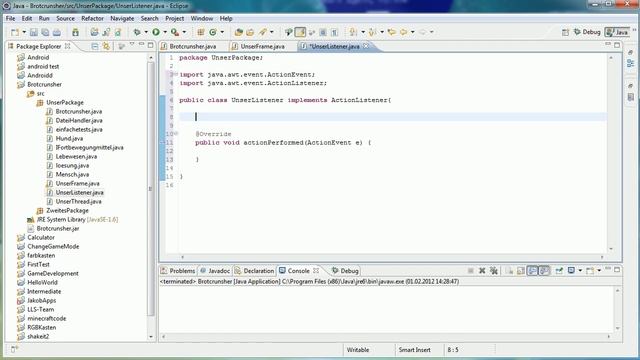Viewport: 640px width, 360px height.
Task: Open Package Explorer view menu triangle
Action: pos(131,45)
